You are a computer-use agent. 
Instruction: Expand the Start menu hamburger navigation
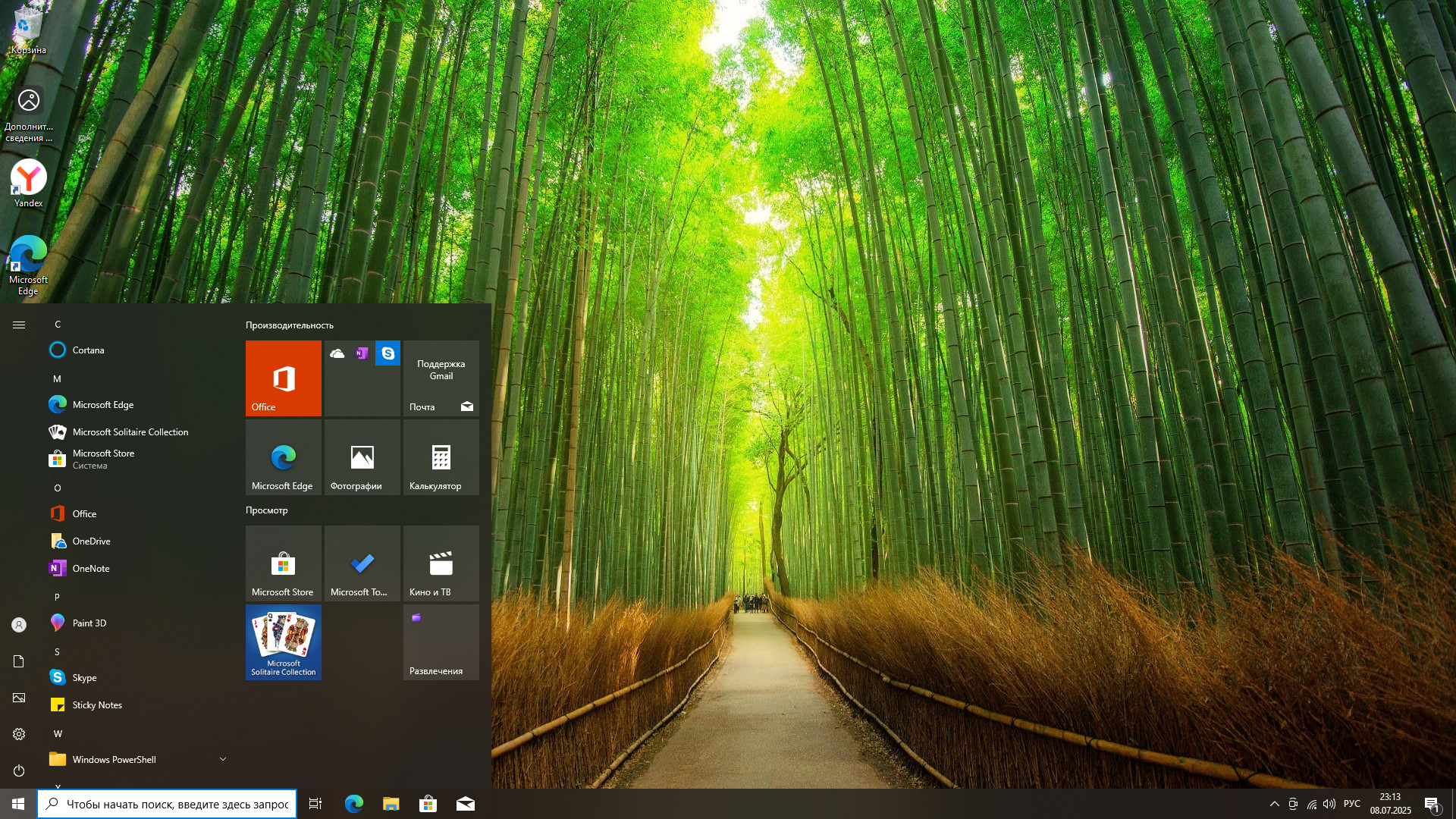(19, 325)
